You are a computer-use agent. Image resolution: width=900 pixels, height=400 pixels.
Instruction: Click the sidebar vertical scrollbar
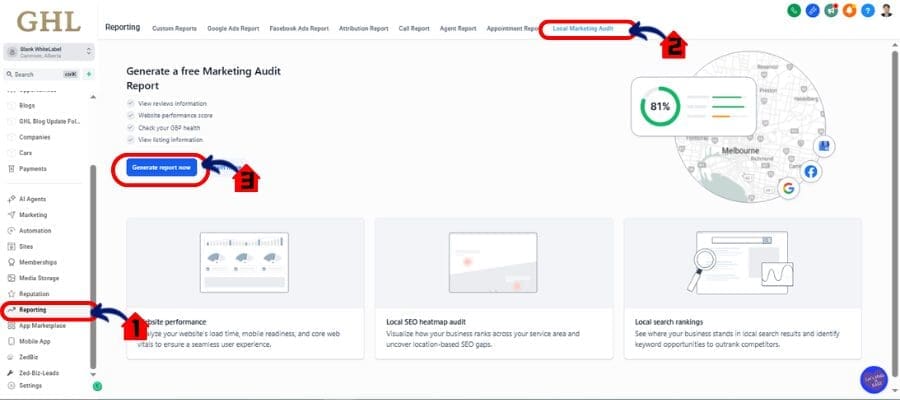93,267
